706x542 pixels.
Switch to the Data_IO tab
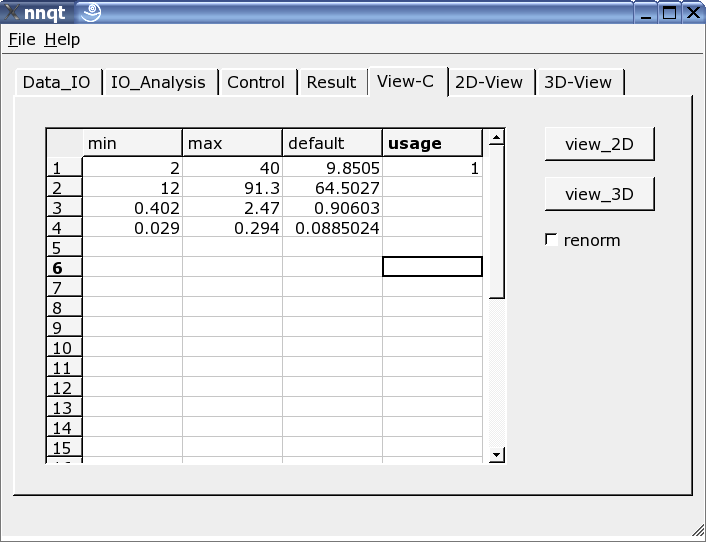57,82
